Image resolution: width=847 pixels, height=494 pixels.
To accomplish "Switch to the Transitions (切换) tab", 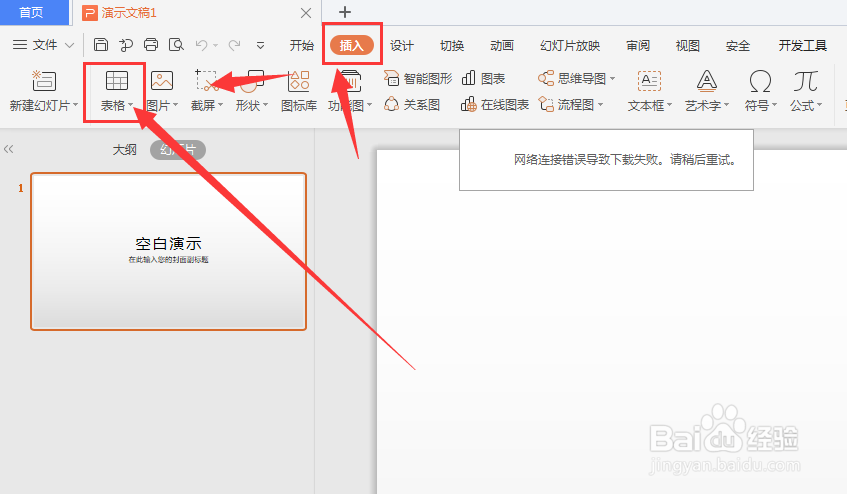I will 452,45.
